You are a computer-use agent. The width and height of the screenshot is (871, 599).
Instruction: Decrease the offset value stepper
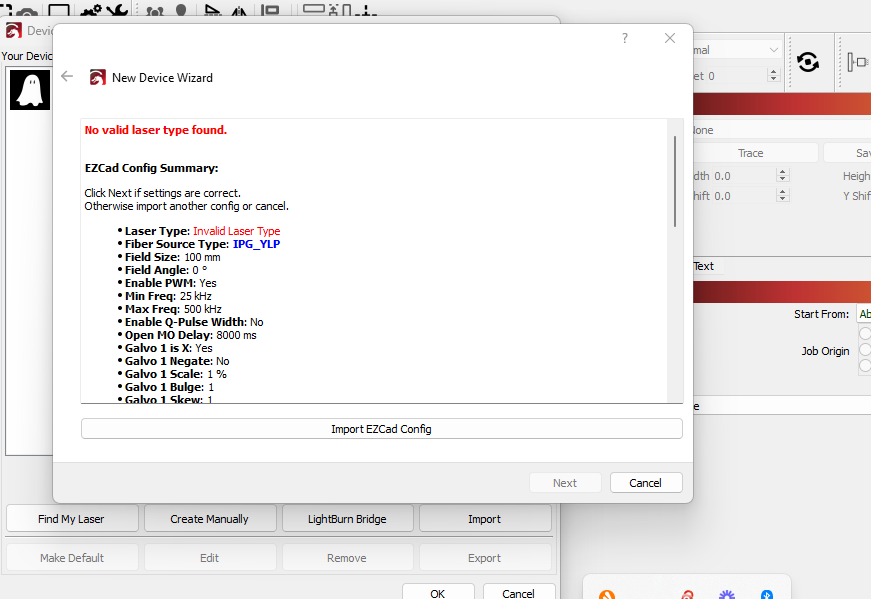773,79
